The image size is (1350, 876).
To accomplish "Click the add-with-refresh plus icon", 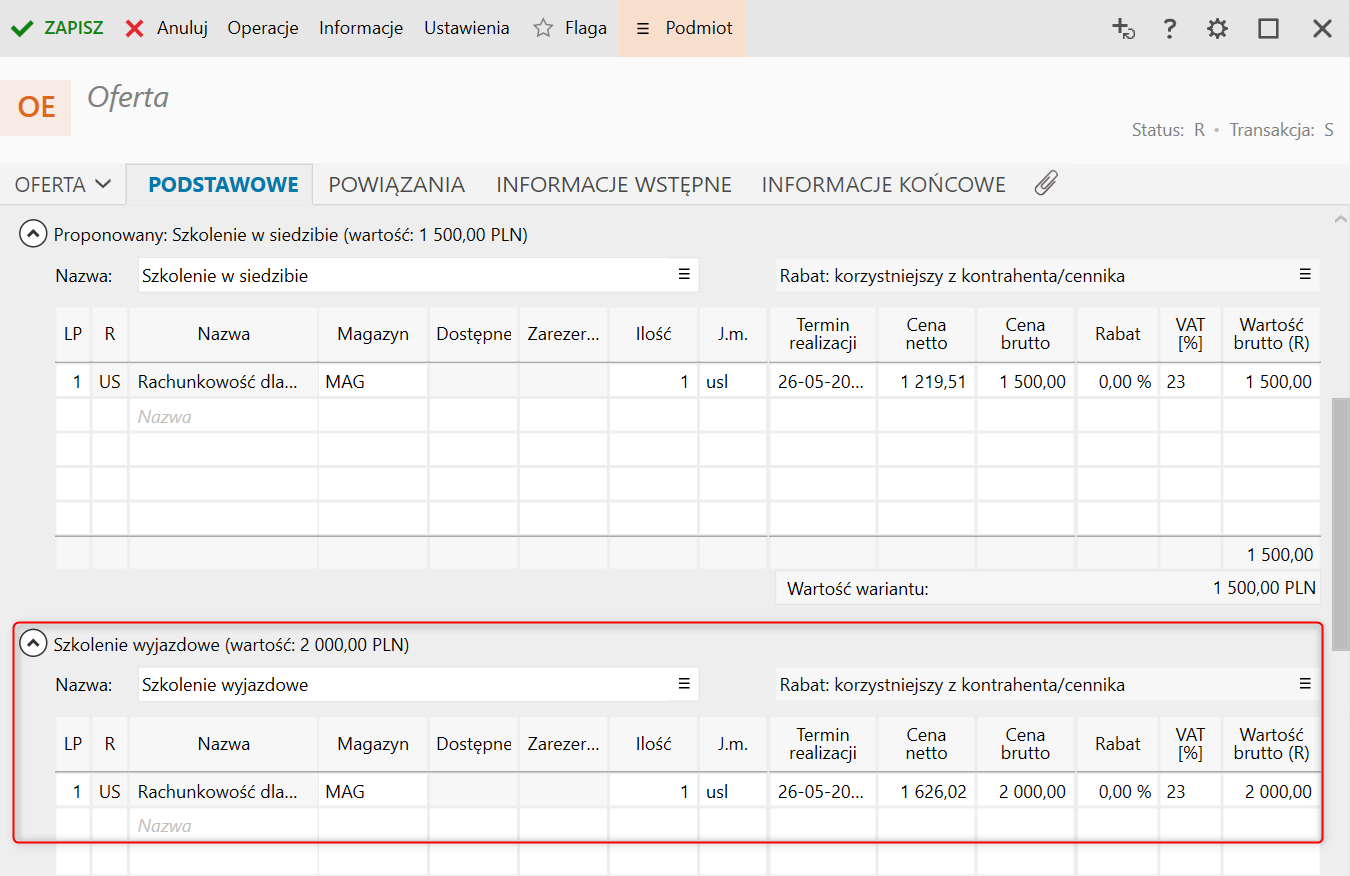I will click(x=1123, y=29).
